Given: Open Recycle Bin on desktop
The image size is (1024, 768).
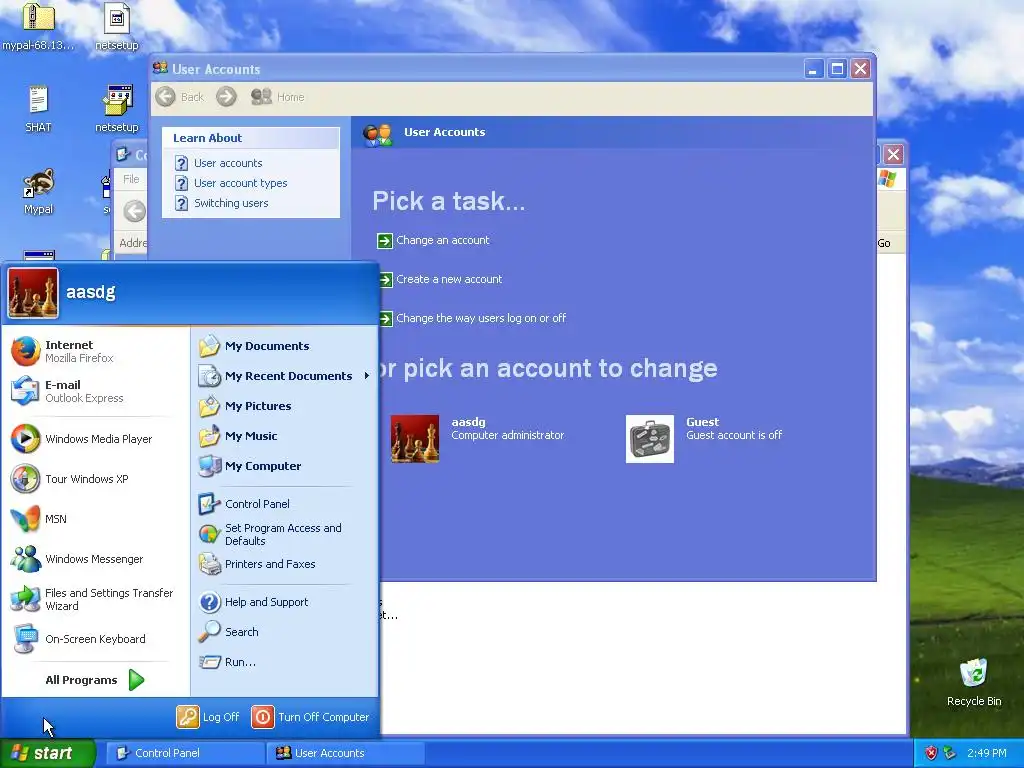Looking at the screenshot, I should 974,682.
